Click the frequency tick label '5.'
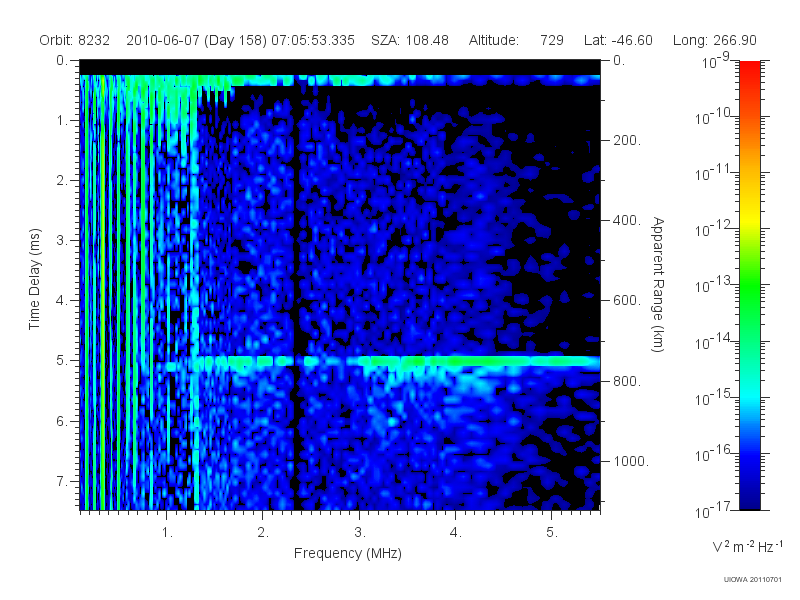This screenshot has height=600, width=800. [x=552, y=532]
